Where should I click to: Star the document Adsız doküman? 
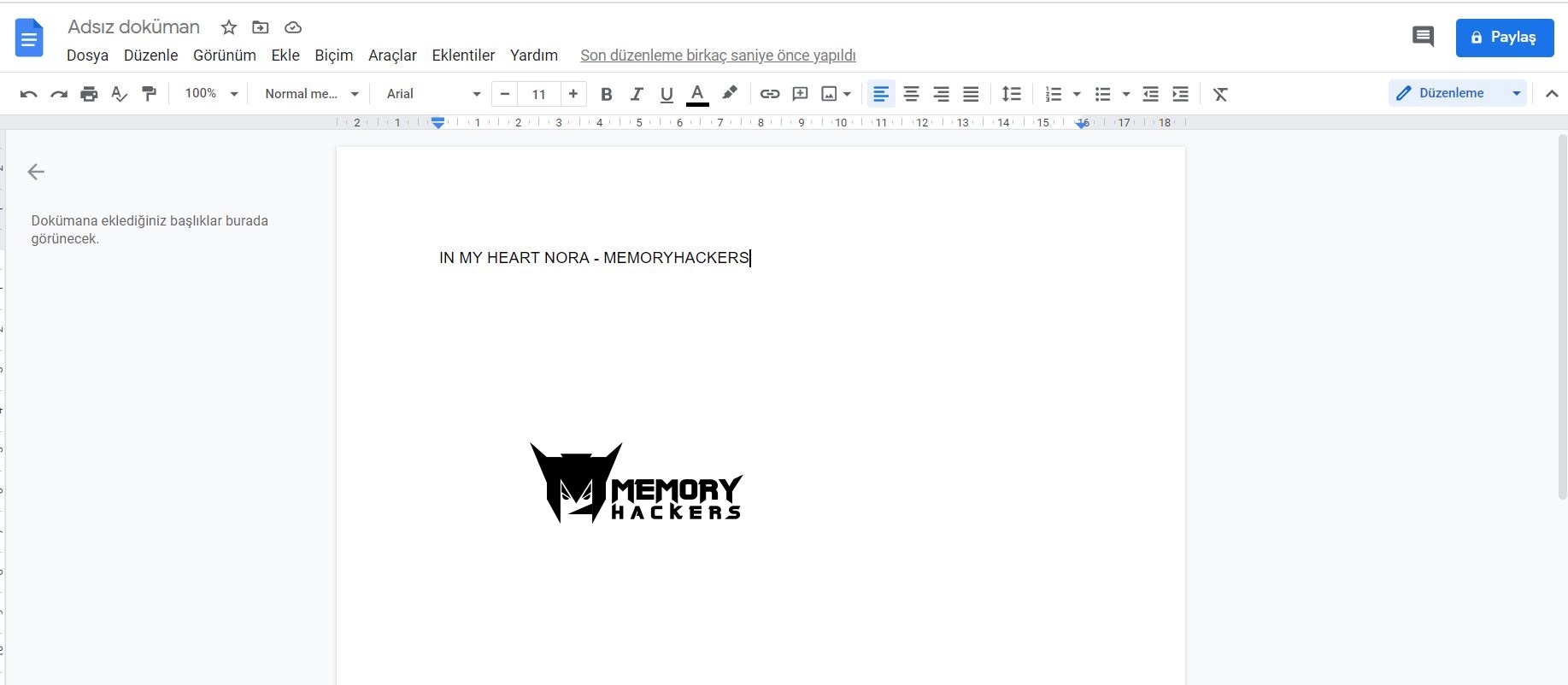coord(229,27)
